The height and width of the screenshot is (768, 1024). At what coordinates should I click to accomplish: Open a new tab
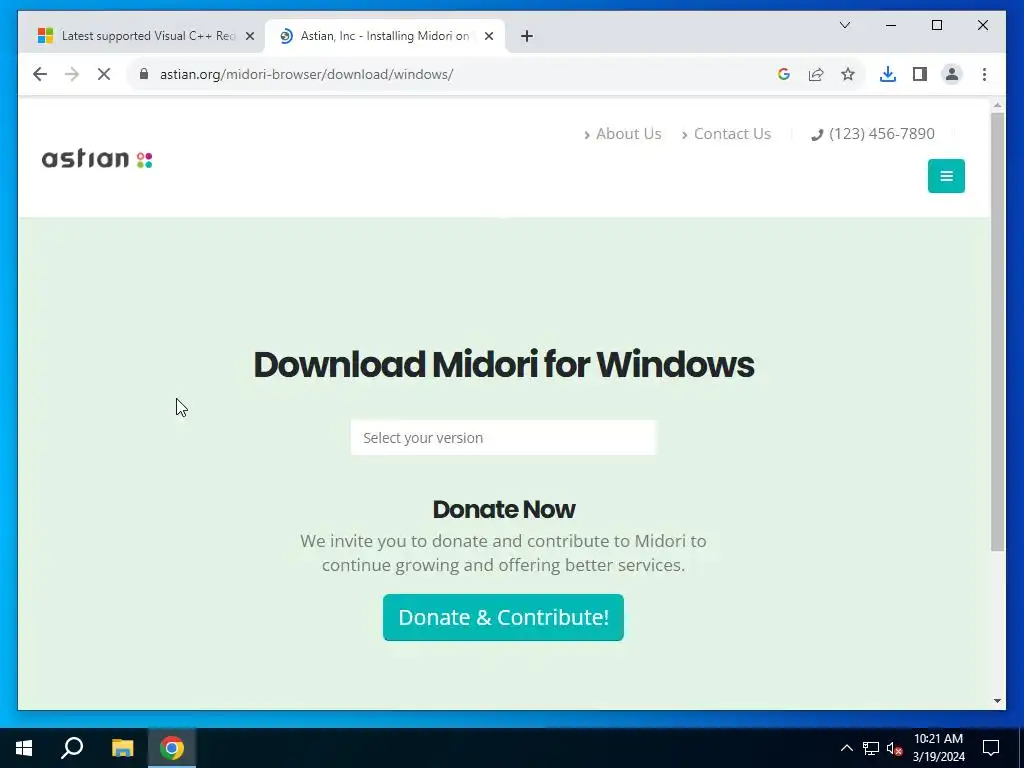527,36
